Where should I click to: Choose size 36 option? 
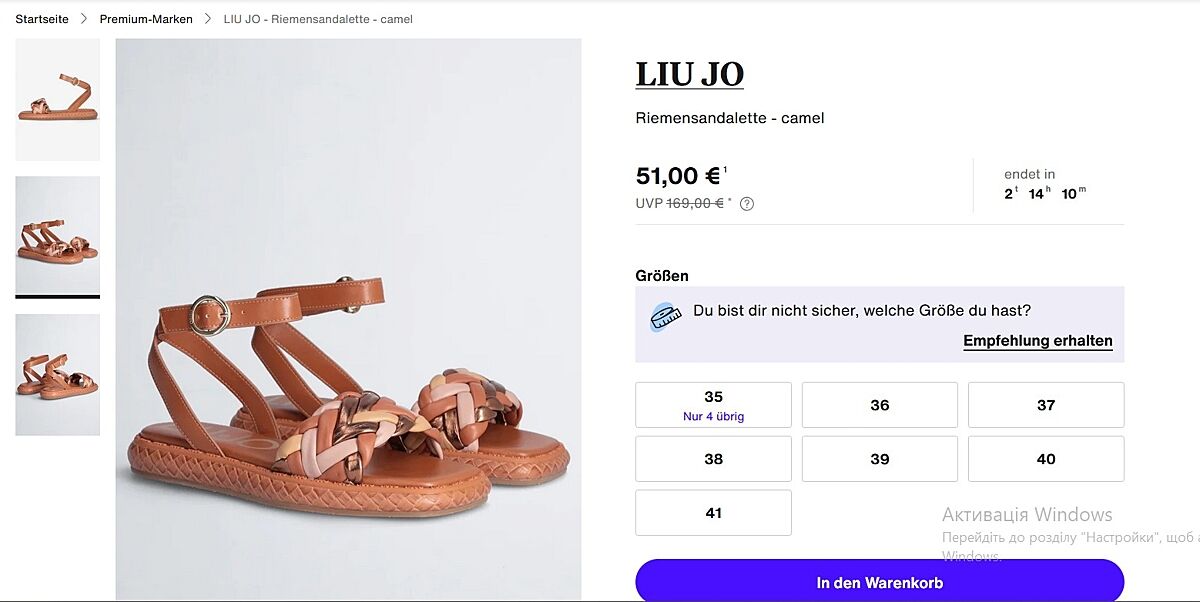click(879, 405)
